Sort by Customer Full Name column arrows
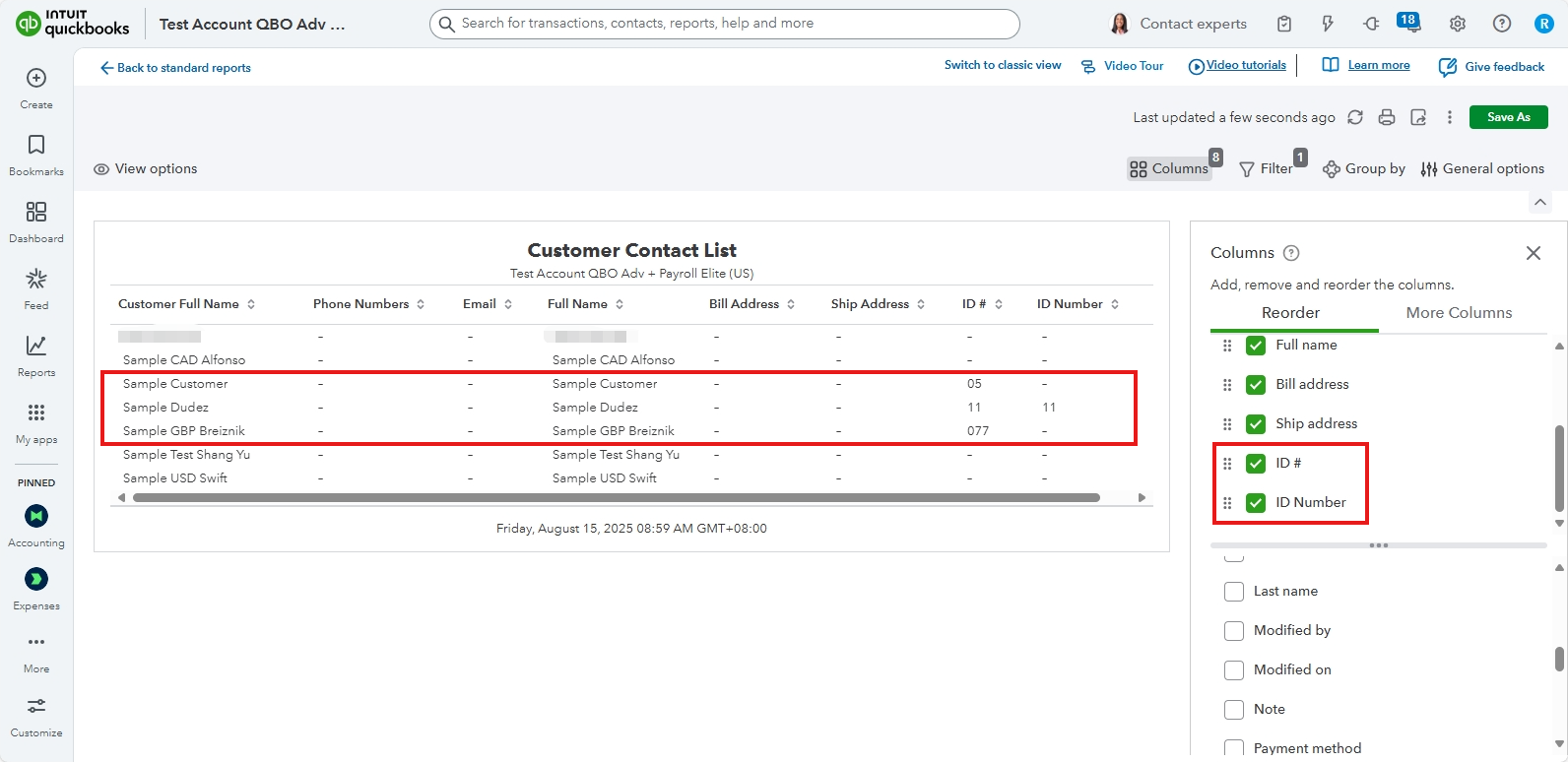Screen dimensions: 1568x762 [x=251, y=304]
